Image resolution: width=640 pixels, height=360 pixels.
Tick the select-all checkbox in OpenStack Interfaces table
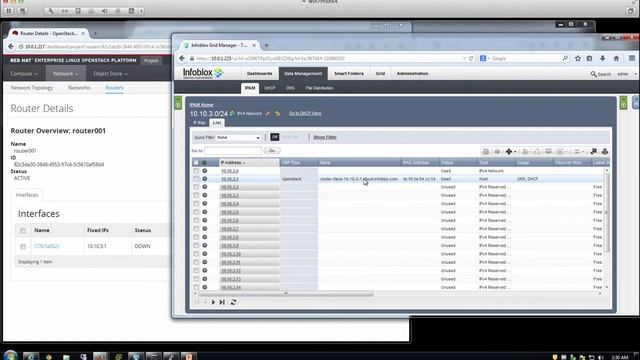[x=23, y=231]
